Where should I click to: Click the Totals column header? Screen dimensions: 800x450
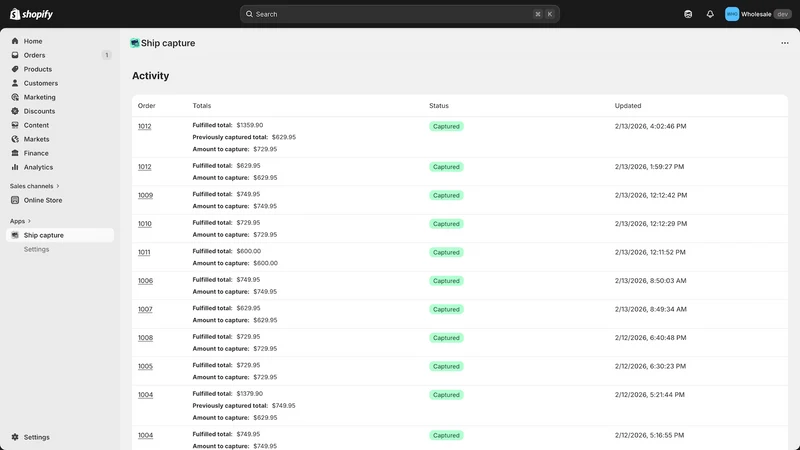point(202,106)
